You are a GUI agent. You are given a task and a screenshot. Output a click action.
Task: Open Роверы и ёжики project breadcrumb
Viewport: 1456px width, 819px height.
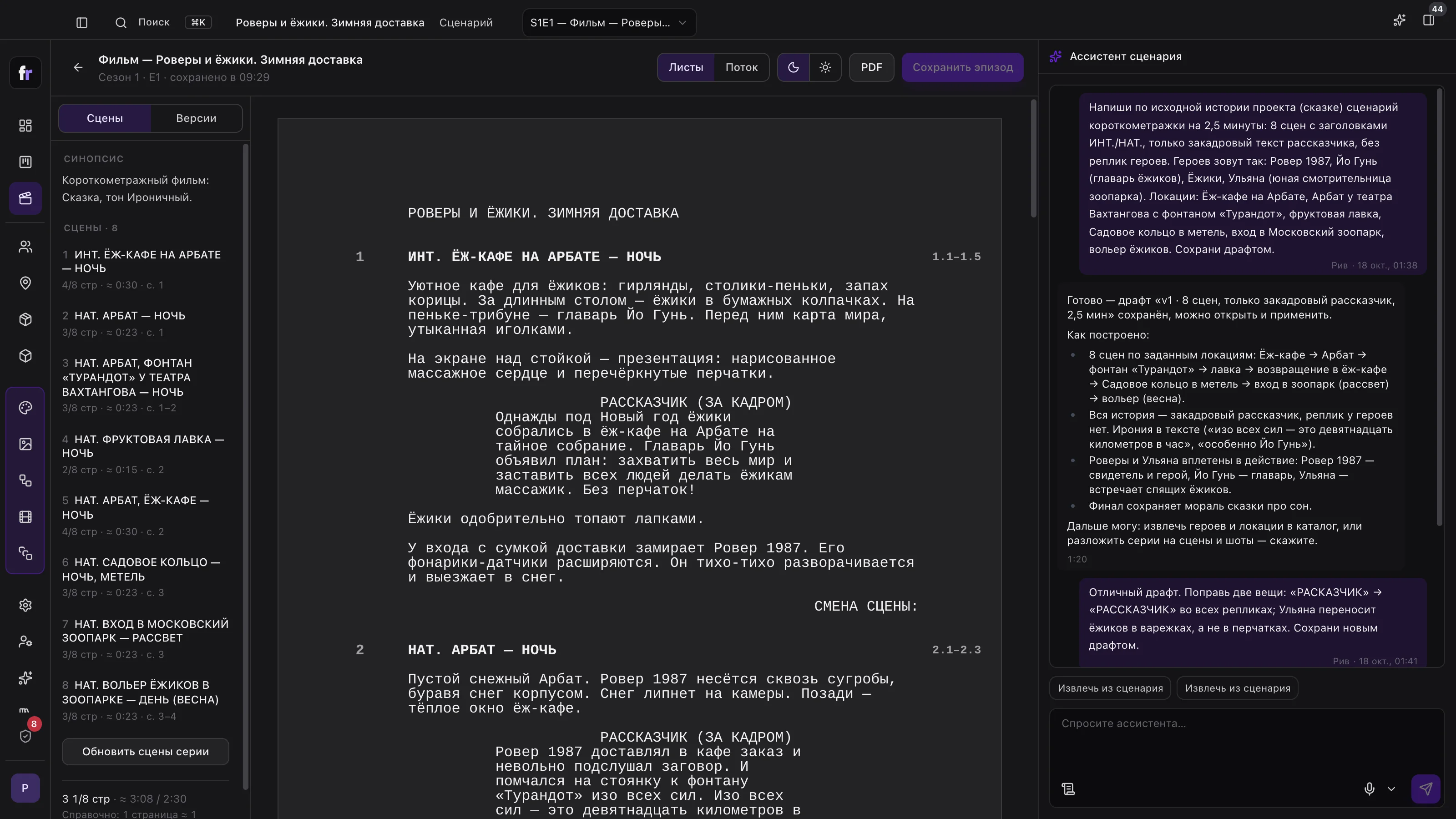click(x=330, y=23)
